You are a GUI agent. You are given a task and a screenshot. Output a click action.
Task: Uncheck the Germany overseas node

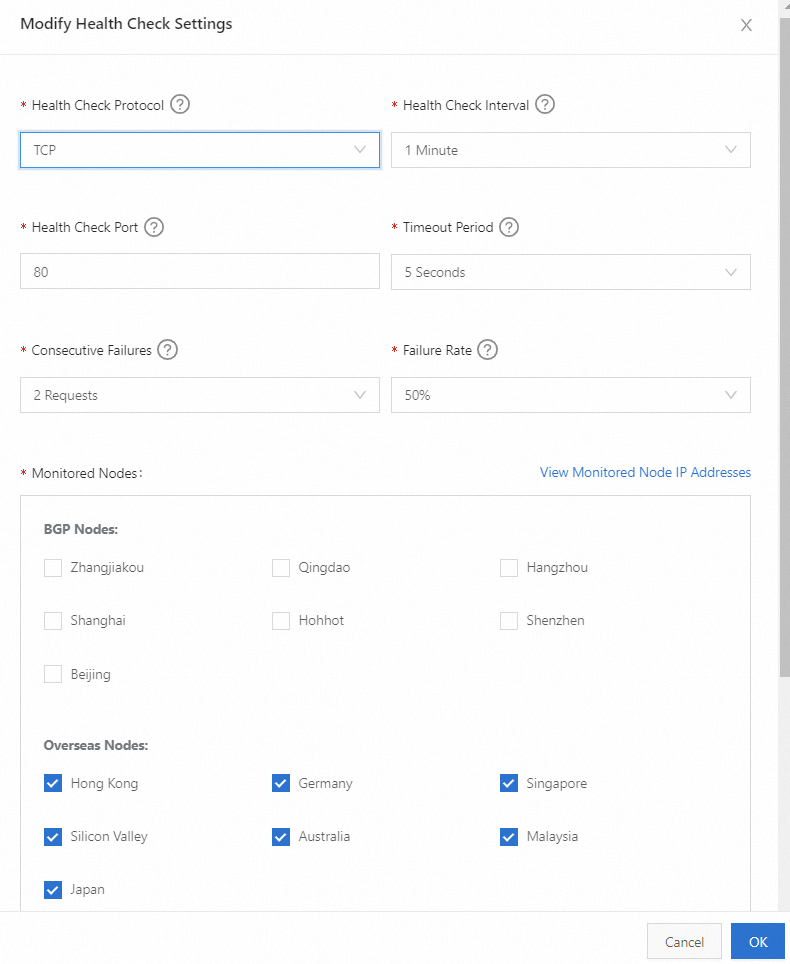pos(281,783)
